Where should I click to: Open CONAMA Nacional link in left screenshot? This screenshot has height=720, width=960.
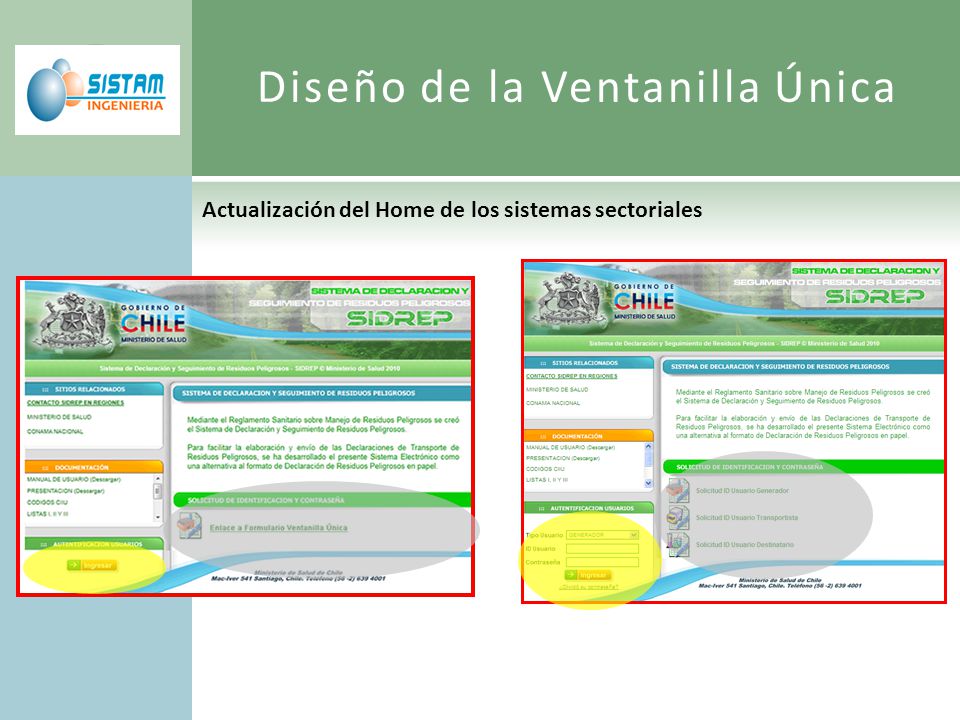click(55, 431)
